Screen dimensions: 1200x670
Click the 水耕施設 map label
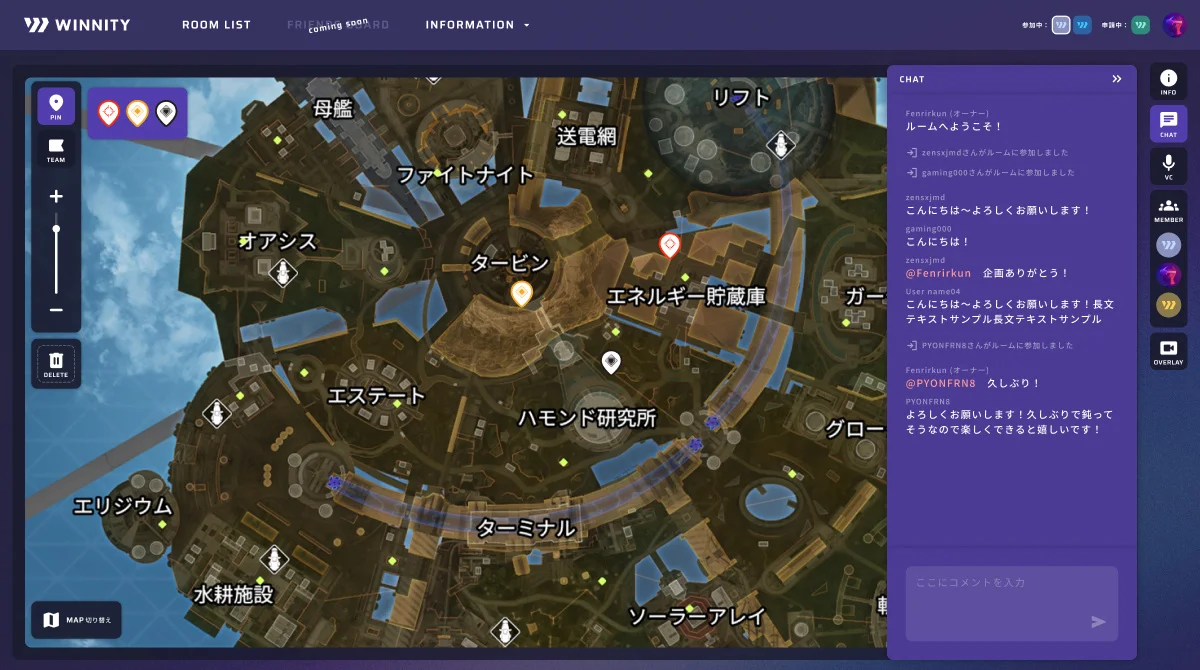(x=233, y=595)
